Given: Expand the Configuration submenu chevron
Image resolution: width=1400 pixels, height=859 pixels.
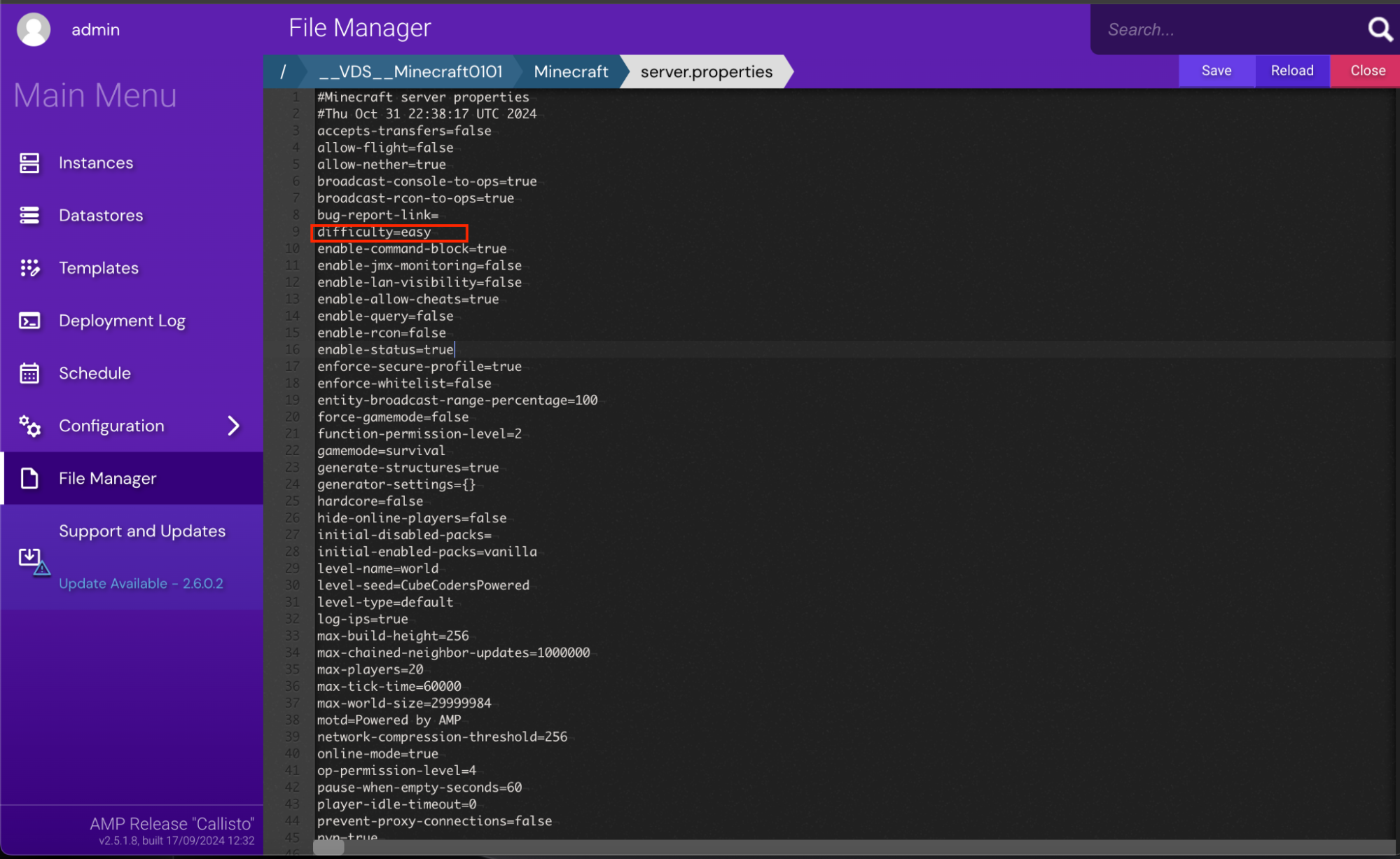Looking at the screenshot, I should point(234,425).
